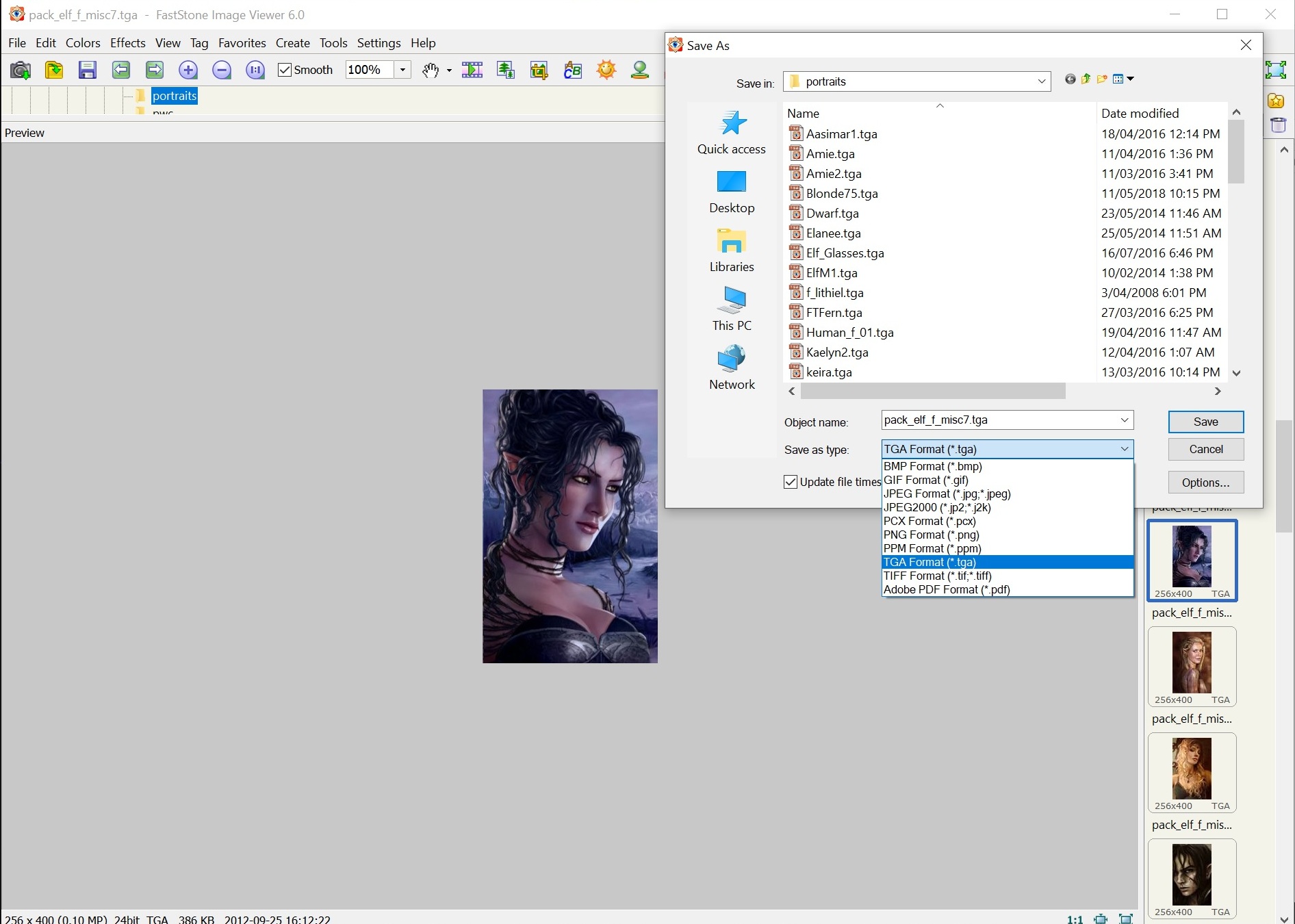The height and width of the screenshot is (924, 1295).
Task: Select Elf_Glasses.tga in file list
Action: (x=845, y=253)
